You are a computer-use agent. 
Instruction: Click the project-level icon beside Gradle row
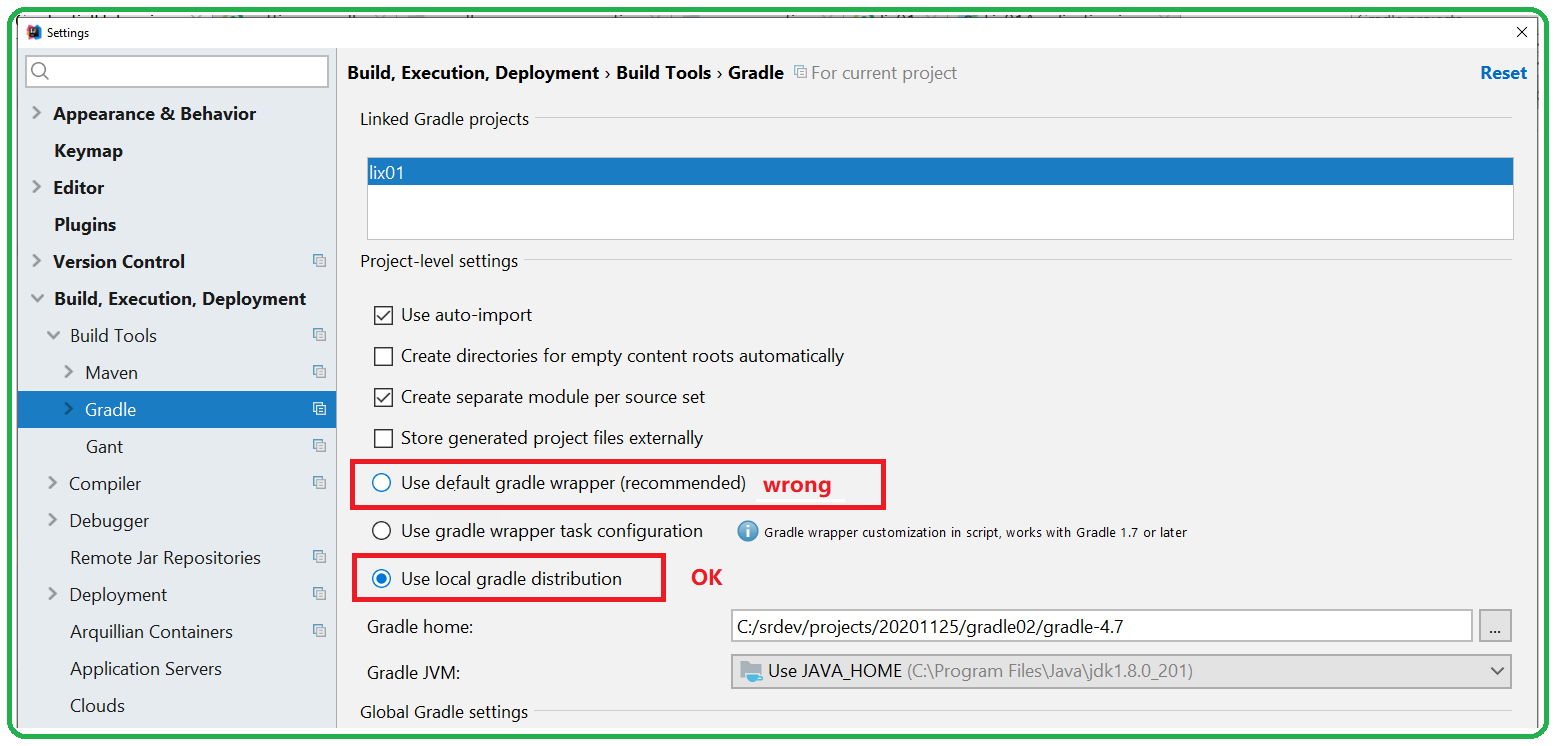[319, 409]
